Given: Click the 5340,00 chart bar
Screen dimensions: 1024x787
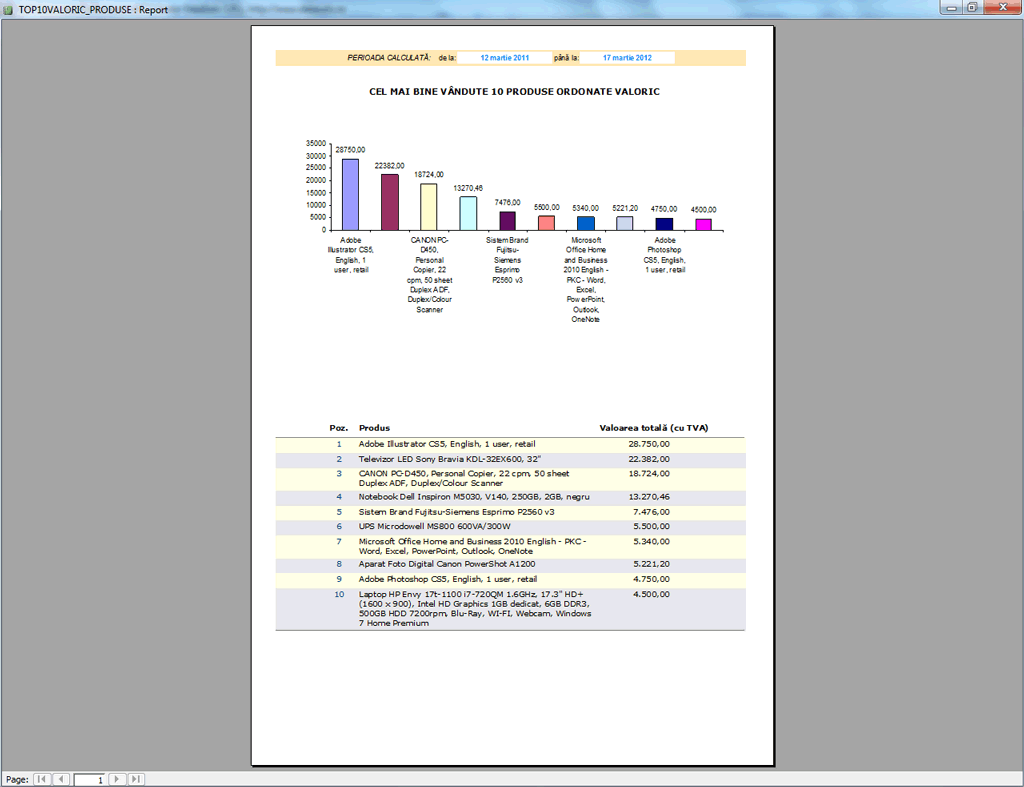Looking at the screenshot, I should [586, 223].
